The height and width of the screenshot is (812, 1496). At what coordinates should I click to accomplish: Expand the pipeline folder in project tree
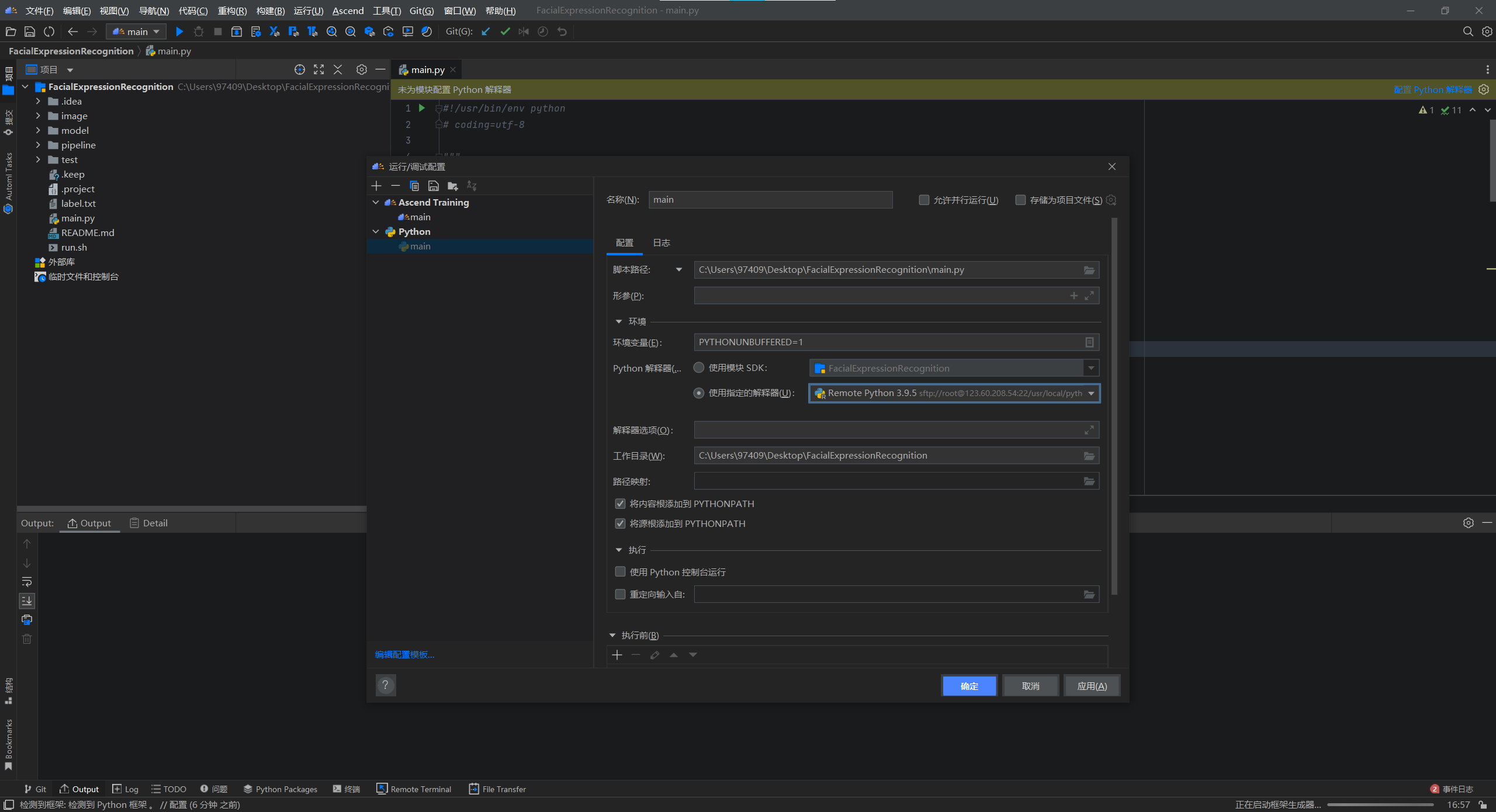click(x=39, y=145)
